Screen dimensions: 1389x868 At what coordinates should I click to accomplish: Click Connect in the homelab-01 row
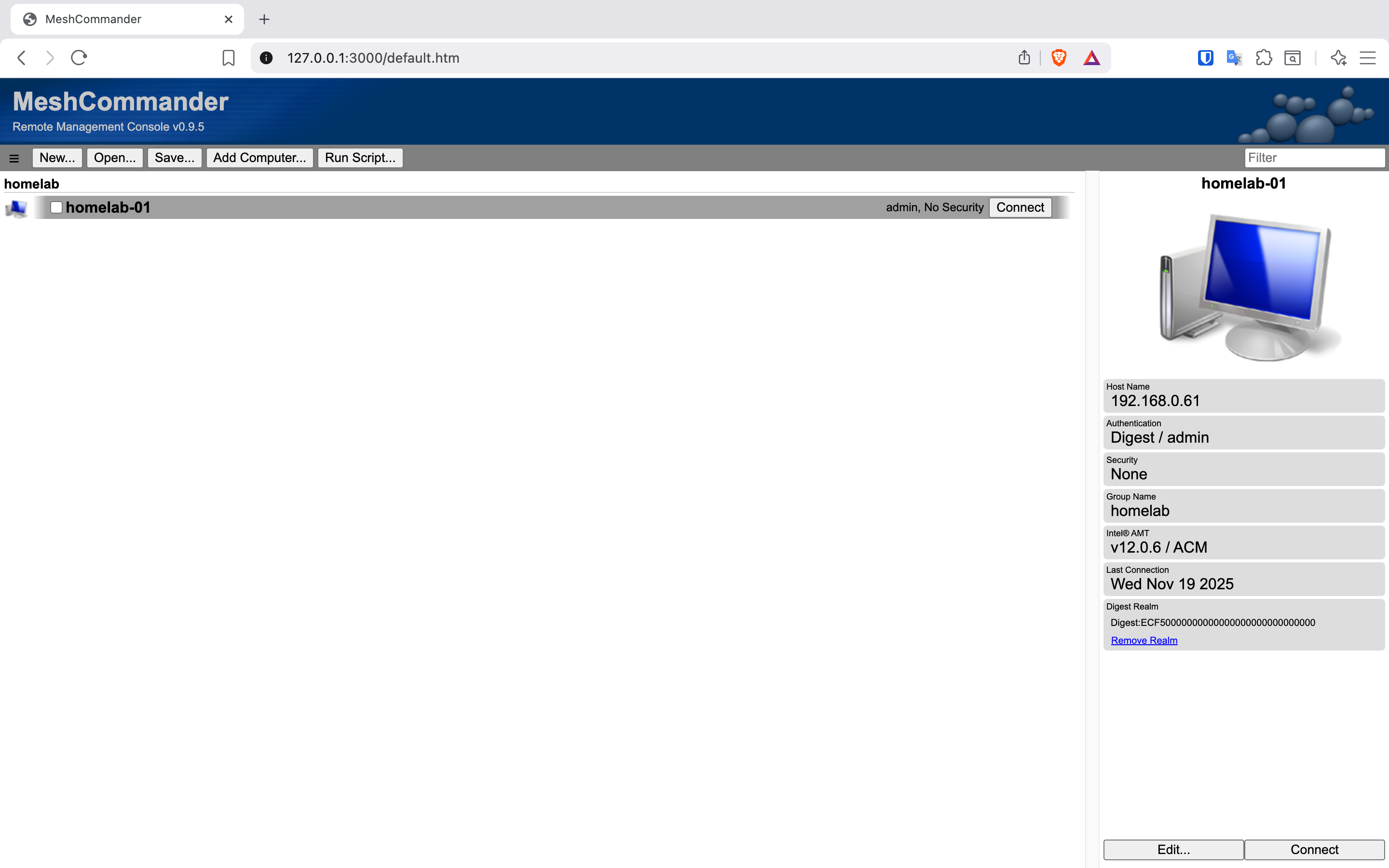point(1020,208)
